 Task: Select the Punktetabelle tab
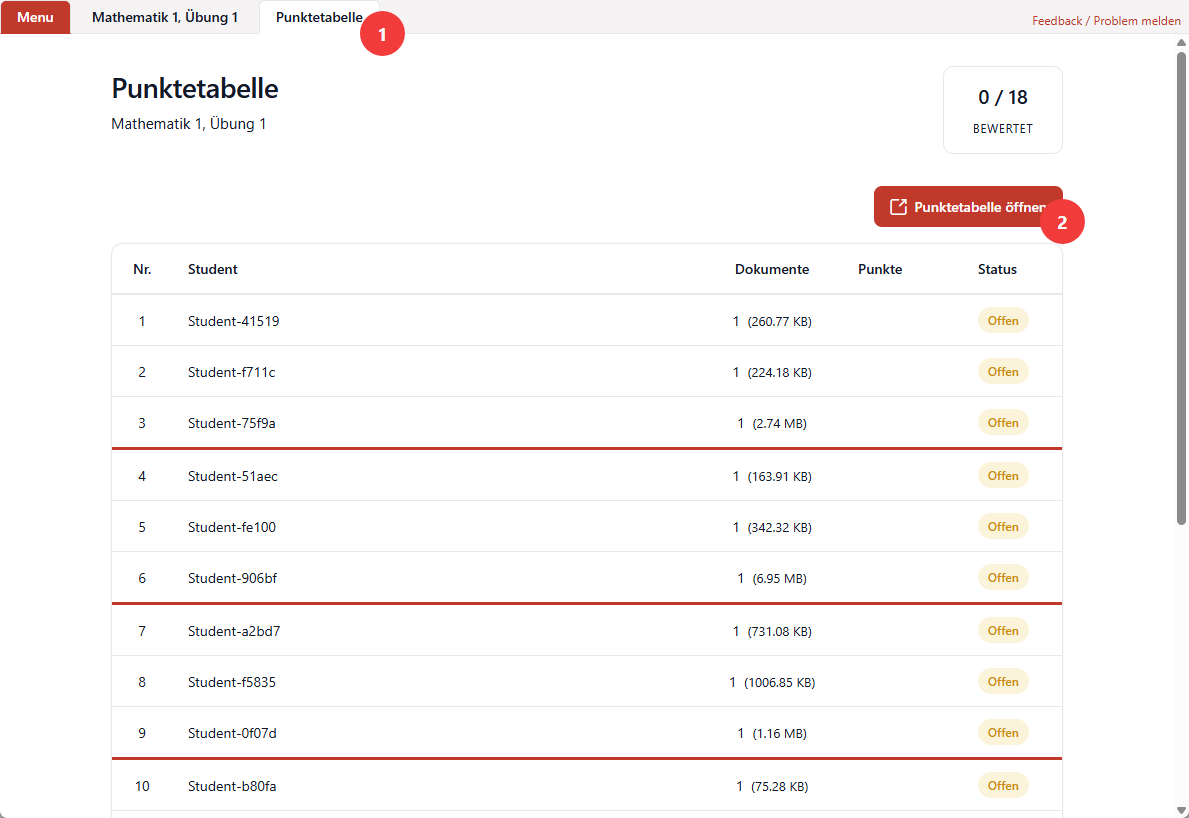pos(319,17)
